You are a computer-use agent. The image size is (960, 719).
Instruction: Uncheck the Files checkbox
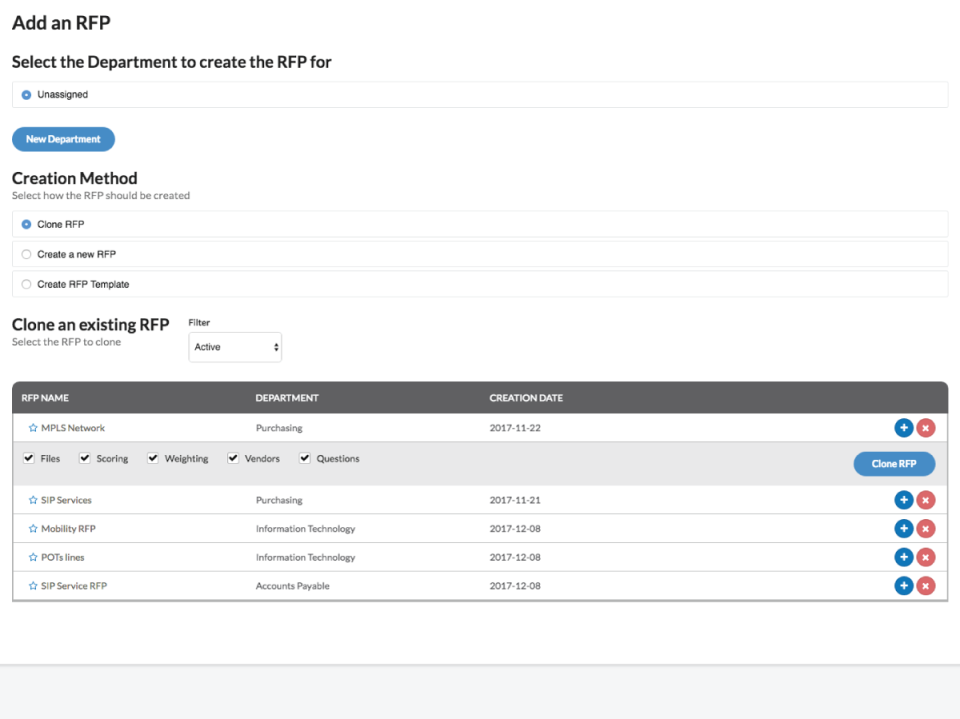click(29, 459)
